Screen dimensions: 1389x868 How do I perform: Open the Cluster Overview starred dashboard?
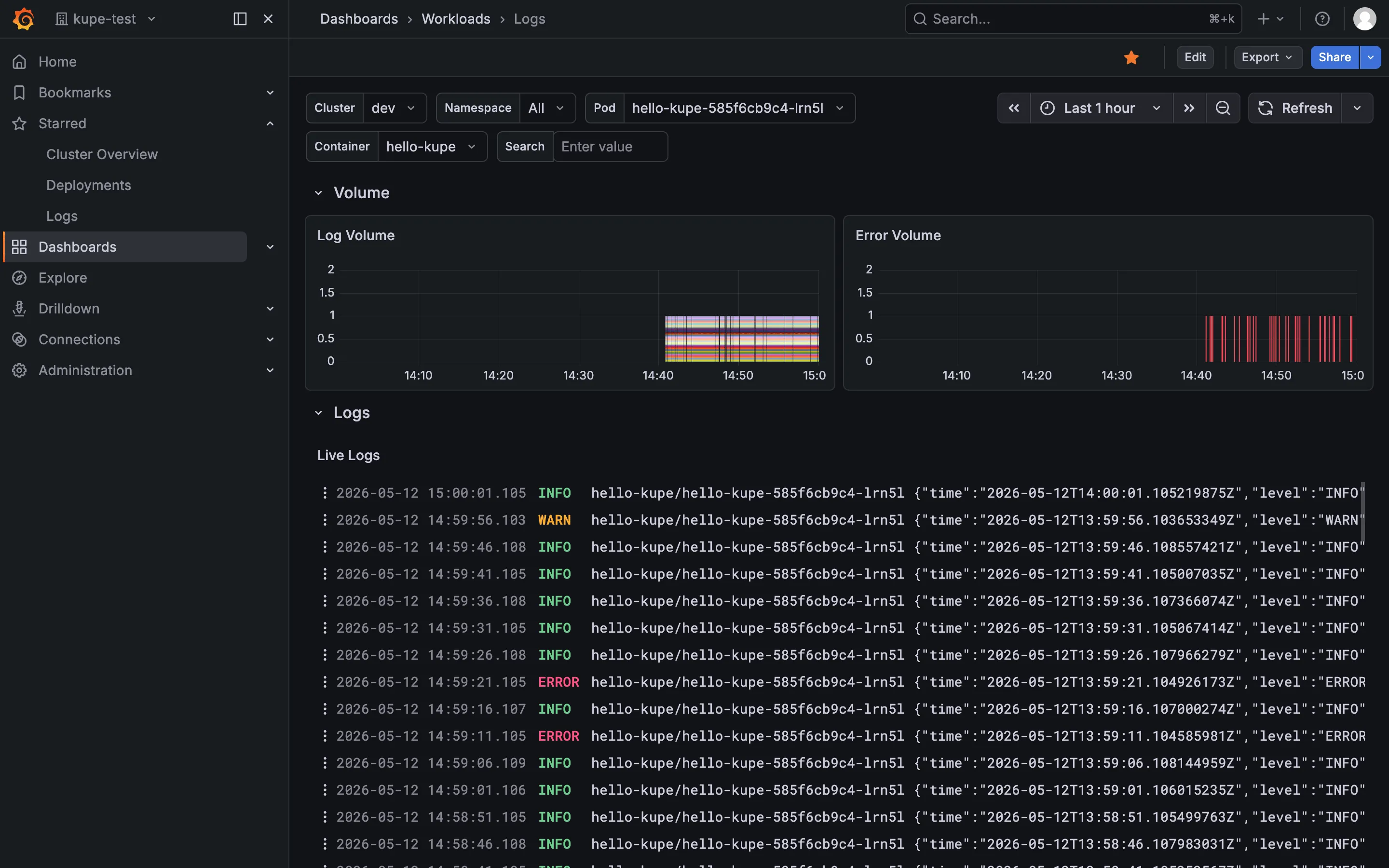click(102, 154)
